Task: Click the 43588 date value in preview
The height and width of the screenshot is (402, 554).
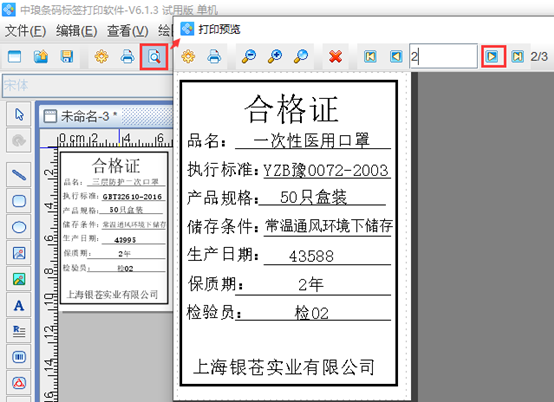Action: point(311,256)
